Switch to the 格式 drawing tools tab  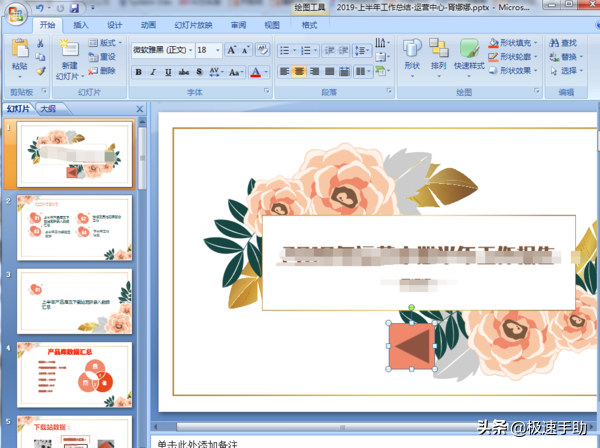coord(310,25)
